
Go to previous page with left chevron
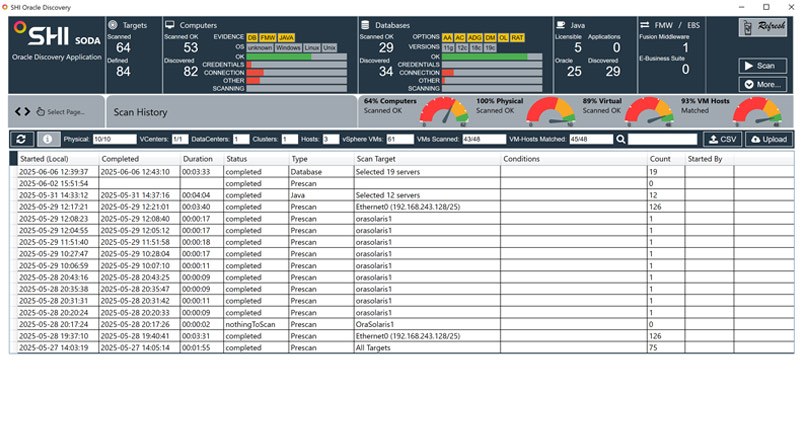[18, 111]
